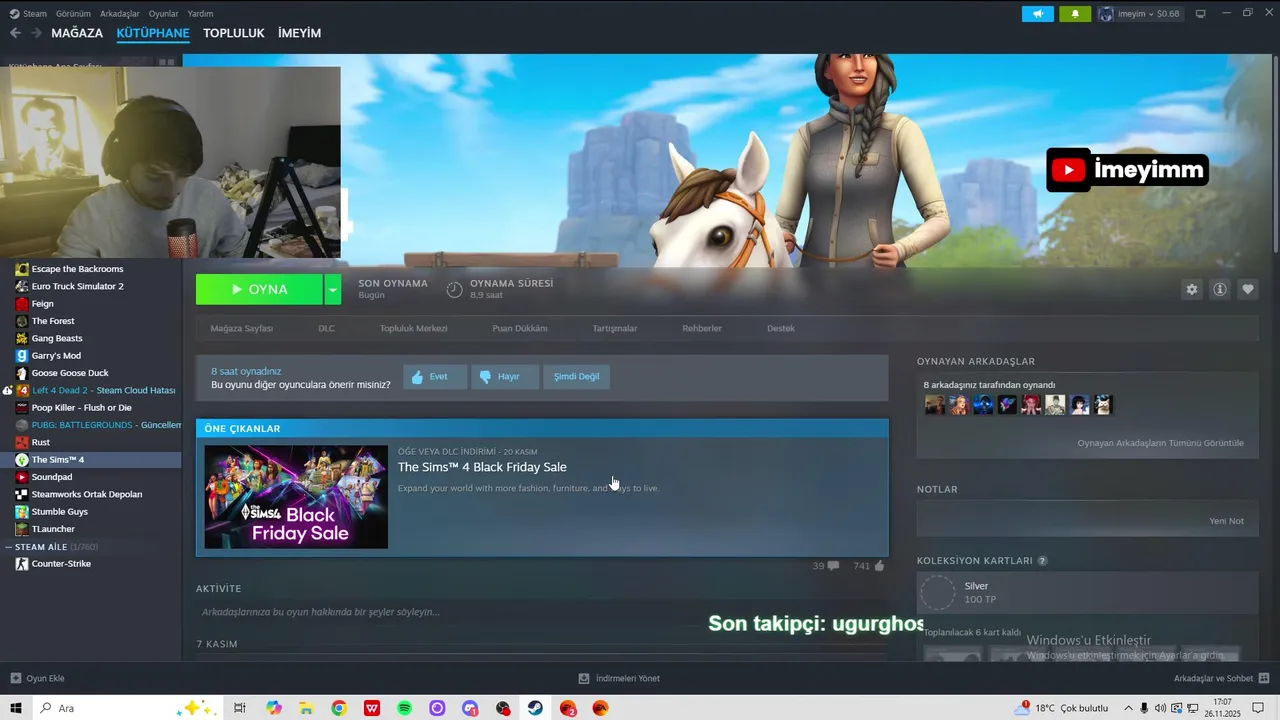Show game info circle icon
Image resolution: width=1280 pixels, height=720 pixels.
tap(1219, 289)
